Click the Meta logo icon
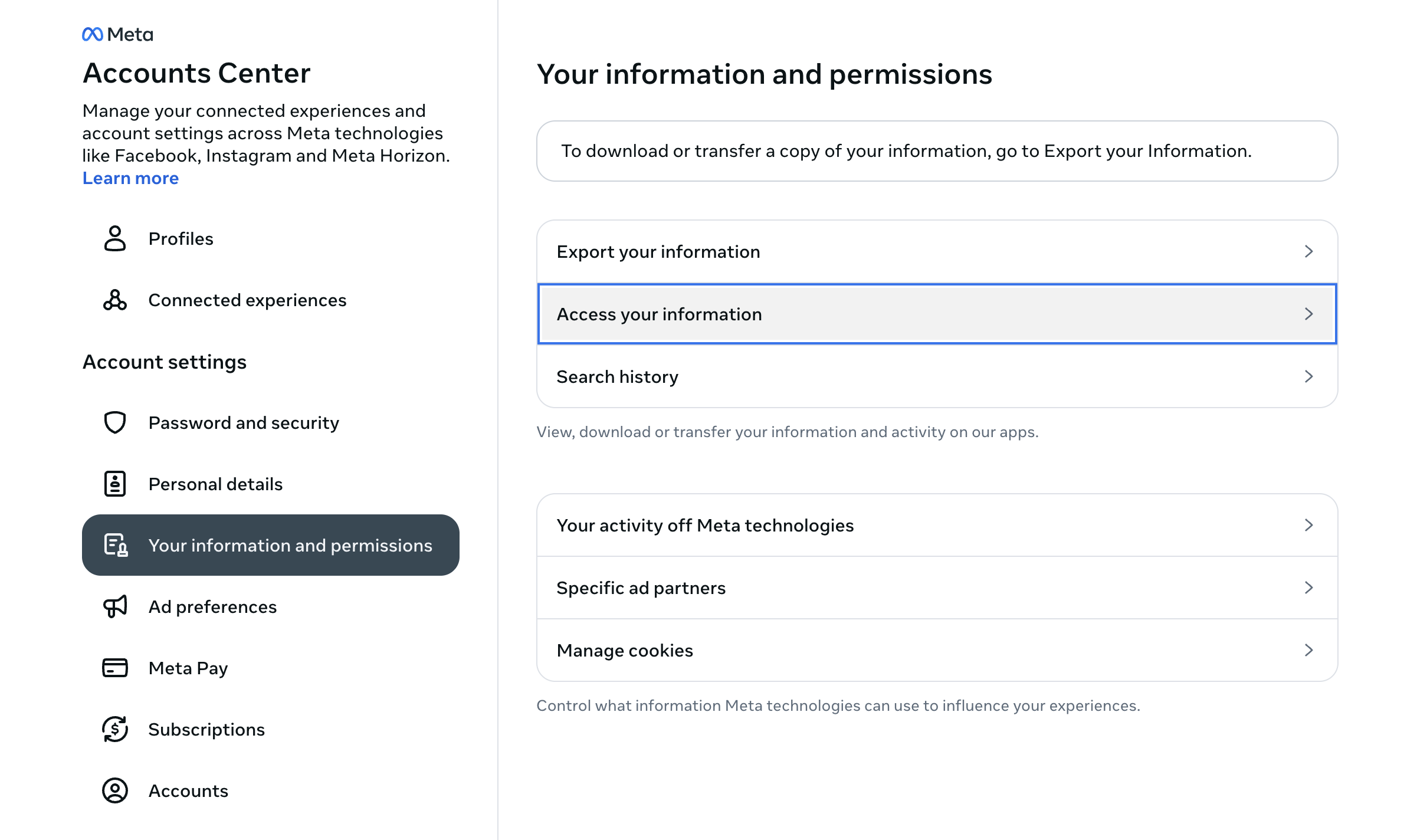This screenshot has height=840, width=1417. click(x=93, y=34)
